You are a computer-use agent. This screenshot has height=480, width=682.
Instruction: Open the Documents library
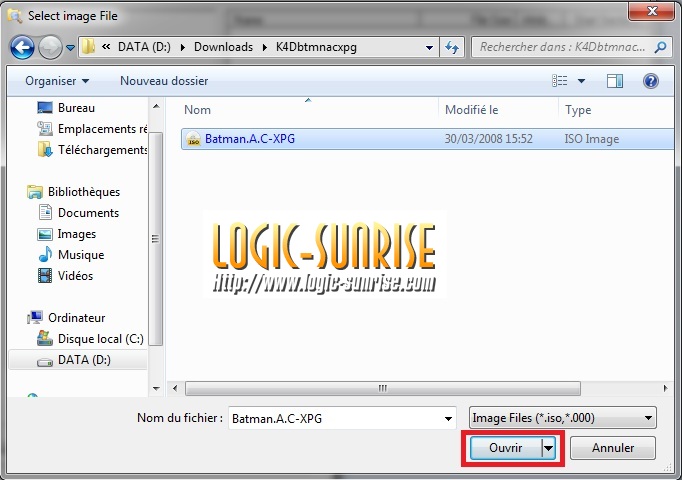(x=88, y=213)
